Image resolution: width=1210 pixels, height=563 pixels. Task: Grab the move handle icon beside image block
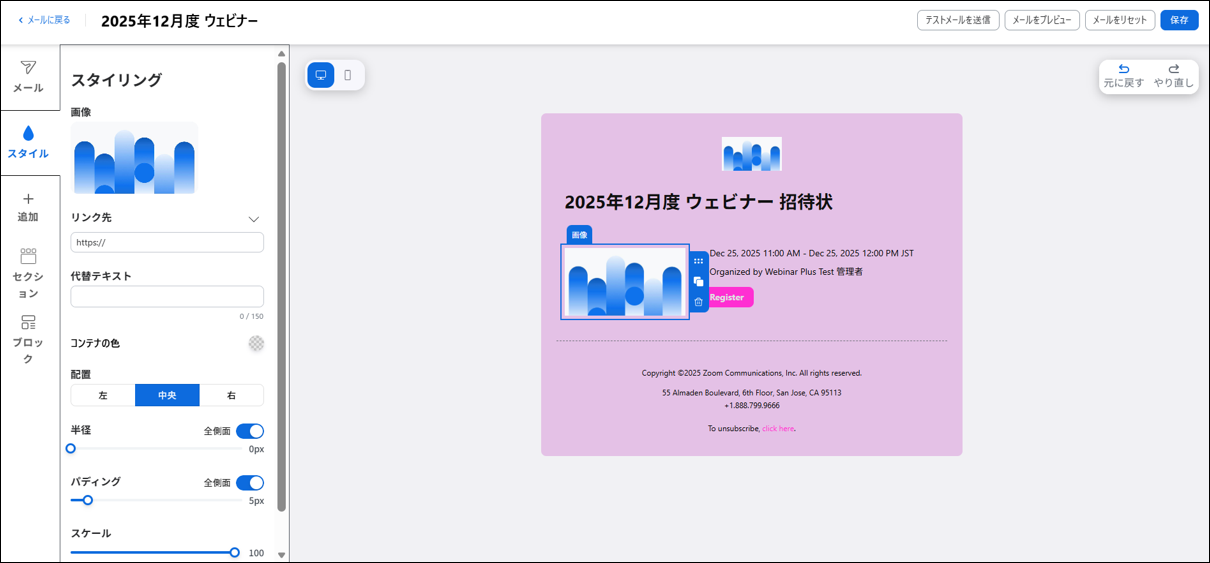698,261
